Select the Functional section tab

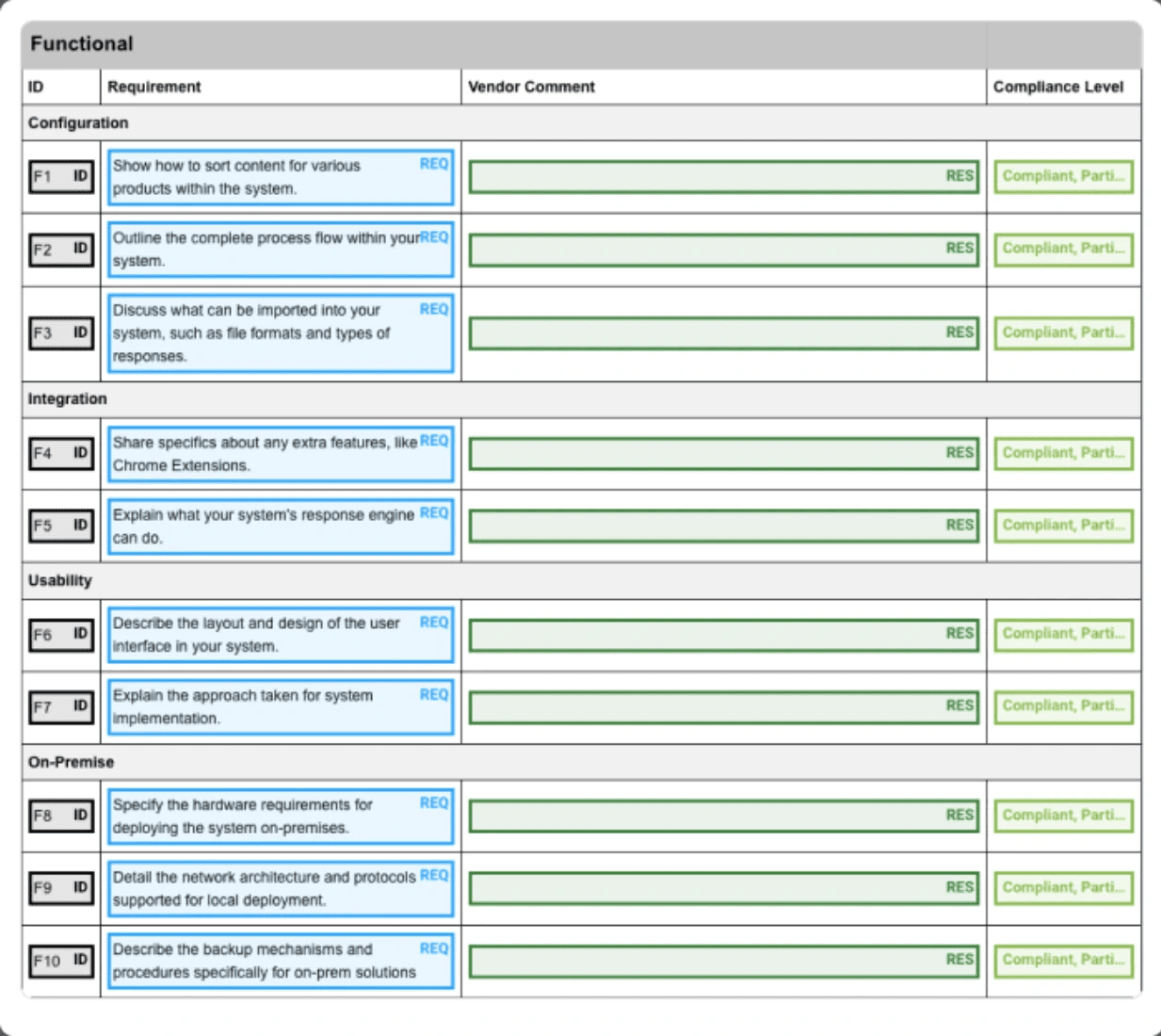[66, 42]
